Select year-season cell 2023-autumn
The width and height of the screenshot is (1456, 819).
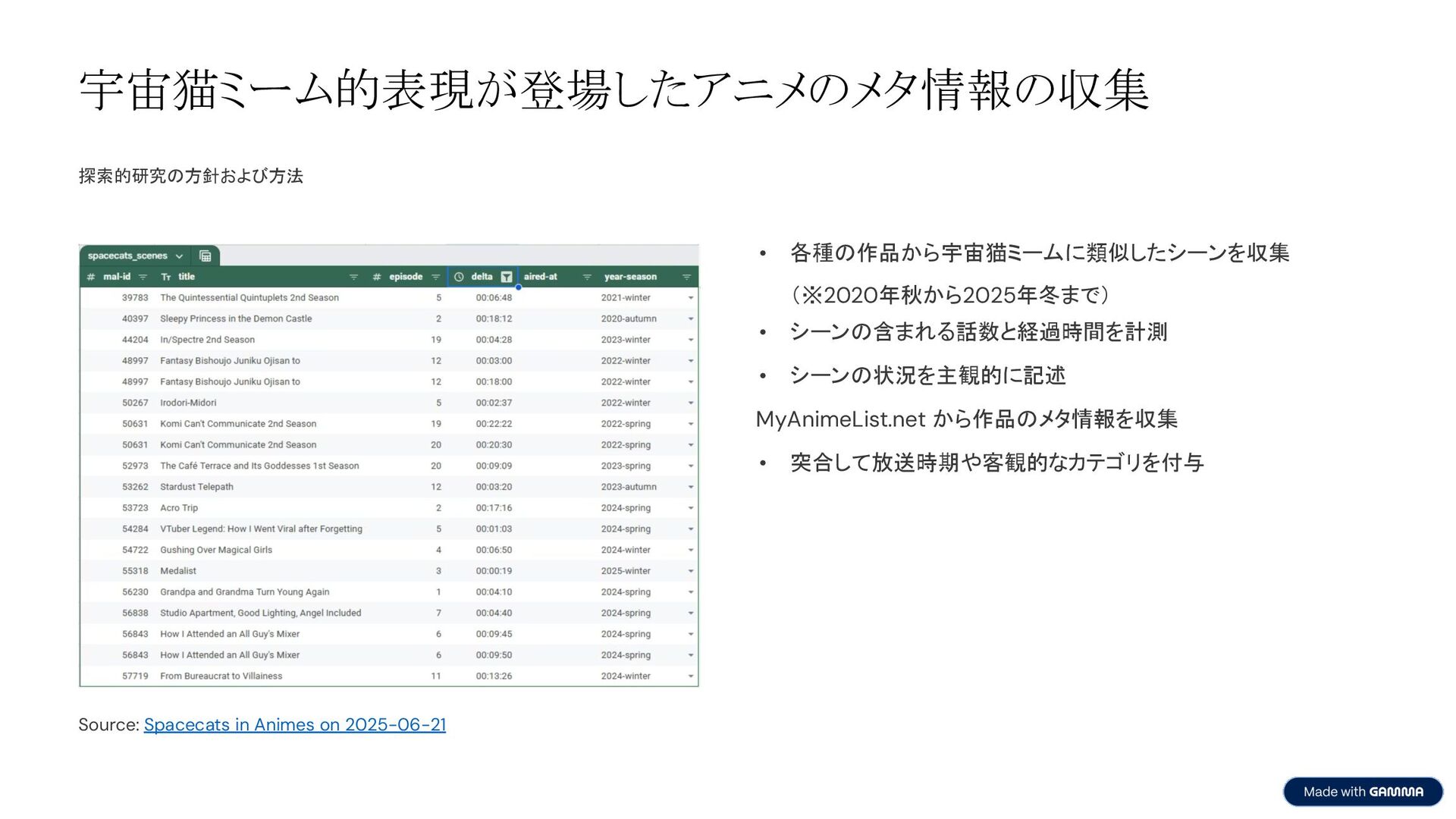coord(629,487)
